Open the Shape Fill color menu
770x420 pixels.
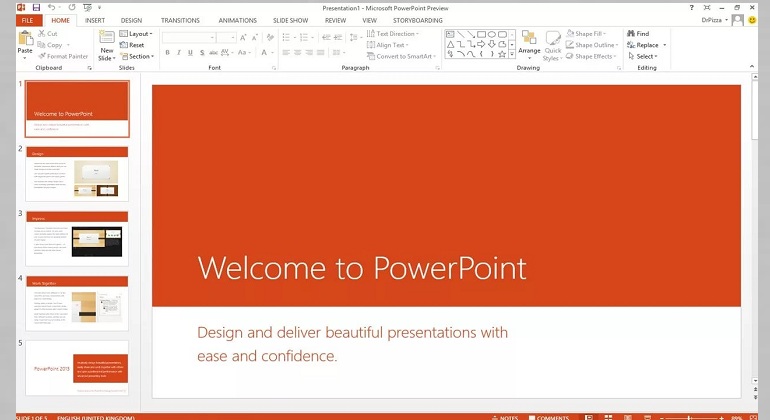tap(586, 33)
